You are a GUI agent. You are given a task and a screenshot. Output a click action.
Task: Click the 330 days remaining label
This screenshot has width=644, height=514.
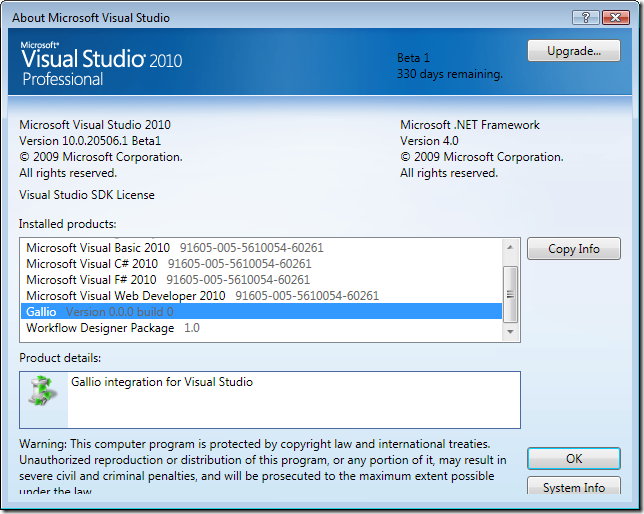pos(450,74)
